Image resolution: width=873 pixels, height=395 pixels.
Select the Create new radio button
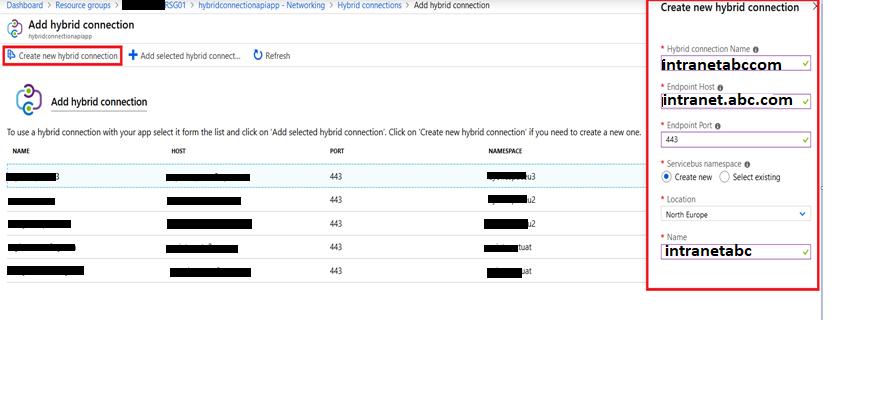(666, 177)
